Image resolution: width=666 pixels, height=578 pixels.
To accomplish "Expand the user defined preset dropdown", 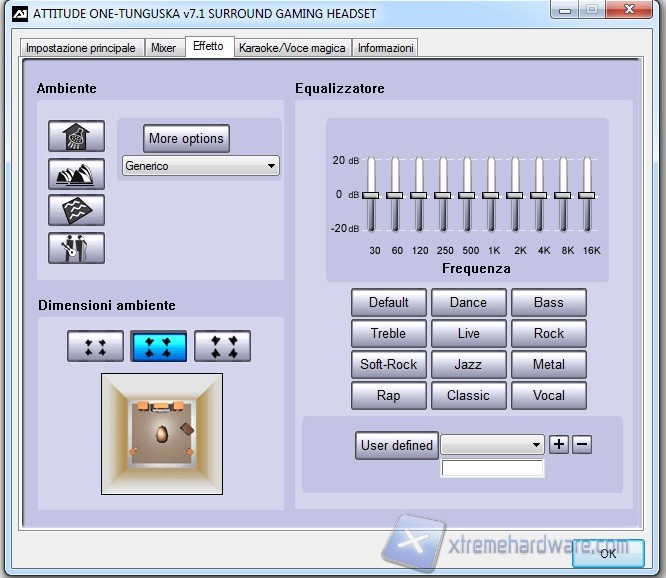I will coord(492,444).
